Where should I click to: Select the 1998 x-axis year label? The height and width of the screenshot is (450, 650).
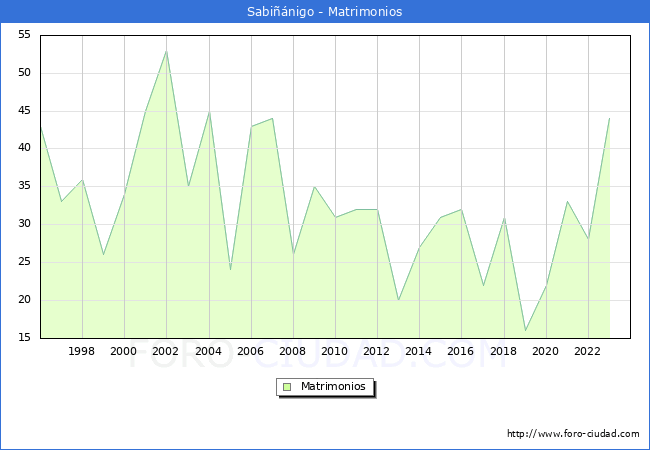pos(82,351)
